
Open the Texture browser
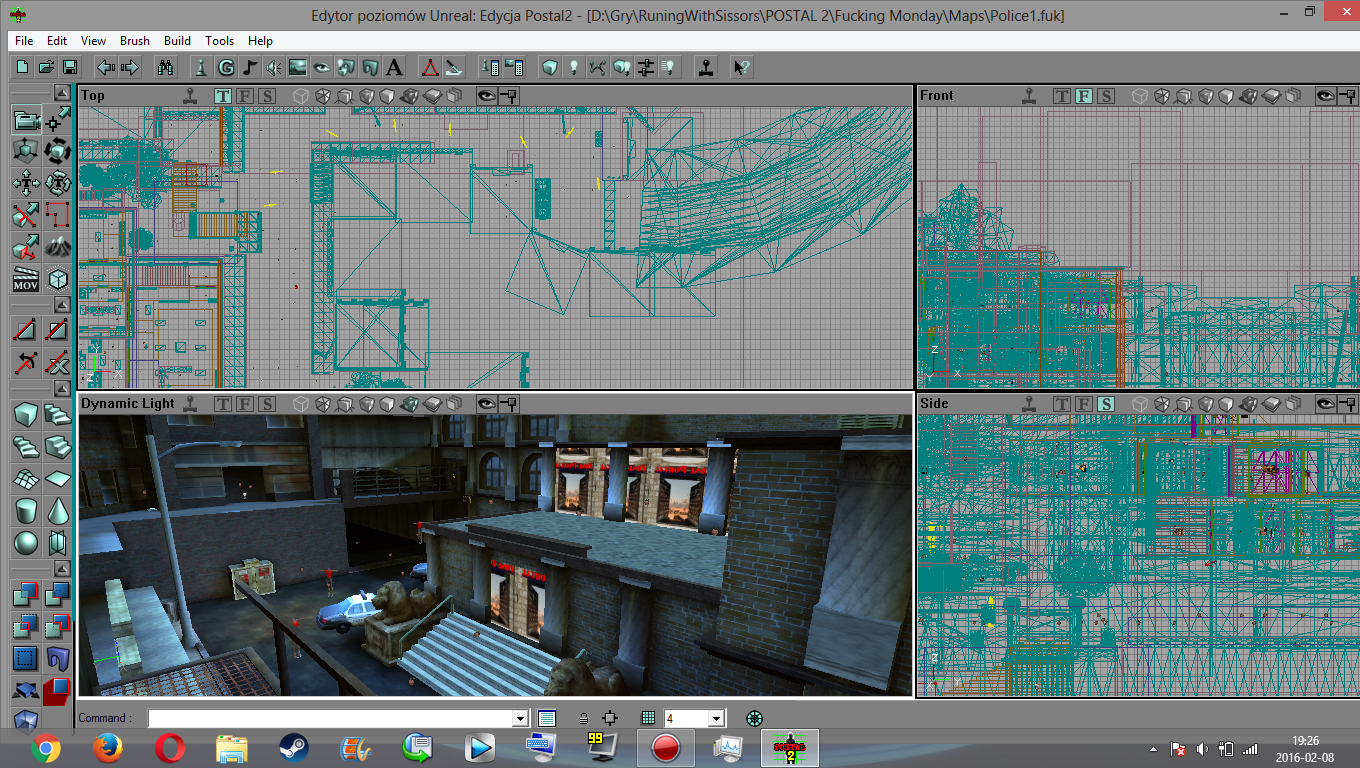pyautogui.click(x=298, y=67)
